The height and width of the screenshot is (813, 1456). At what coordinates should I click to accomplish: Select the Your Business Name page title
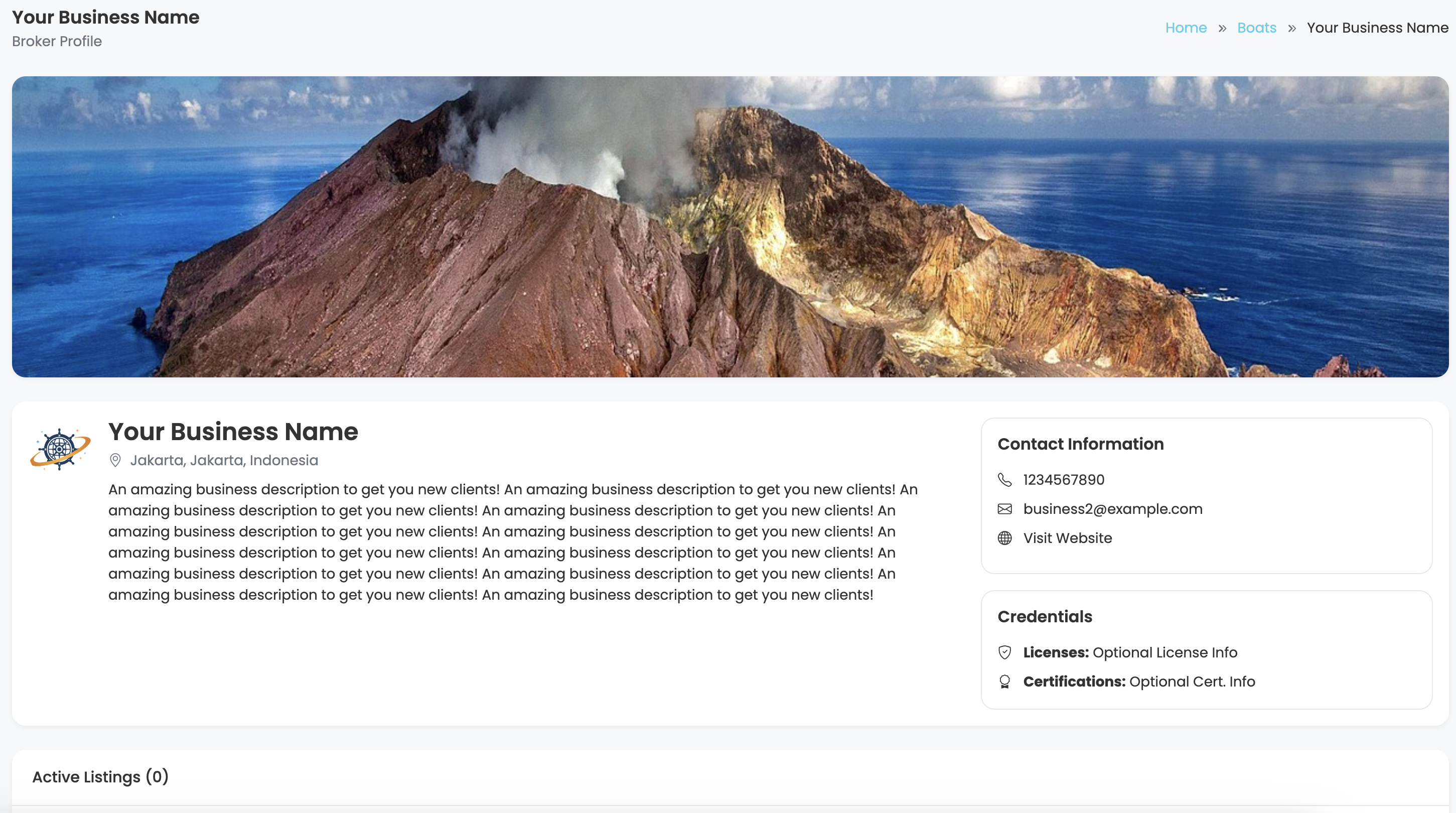(x=104, y=17)
